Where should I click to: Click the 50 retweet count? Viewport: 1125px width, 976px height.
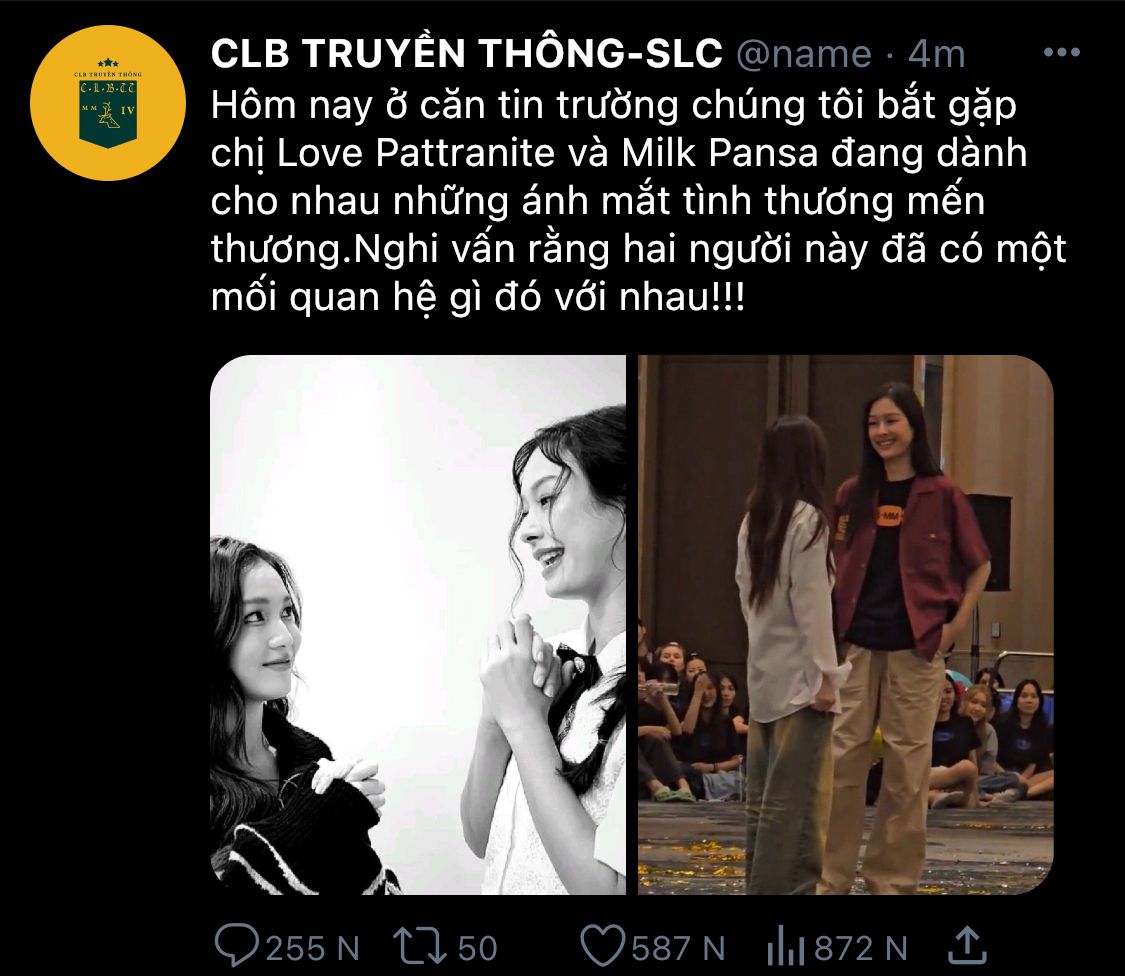[477, 948]
